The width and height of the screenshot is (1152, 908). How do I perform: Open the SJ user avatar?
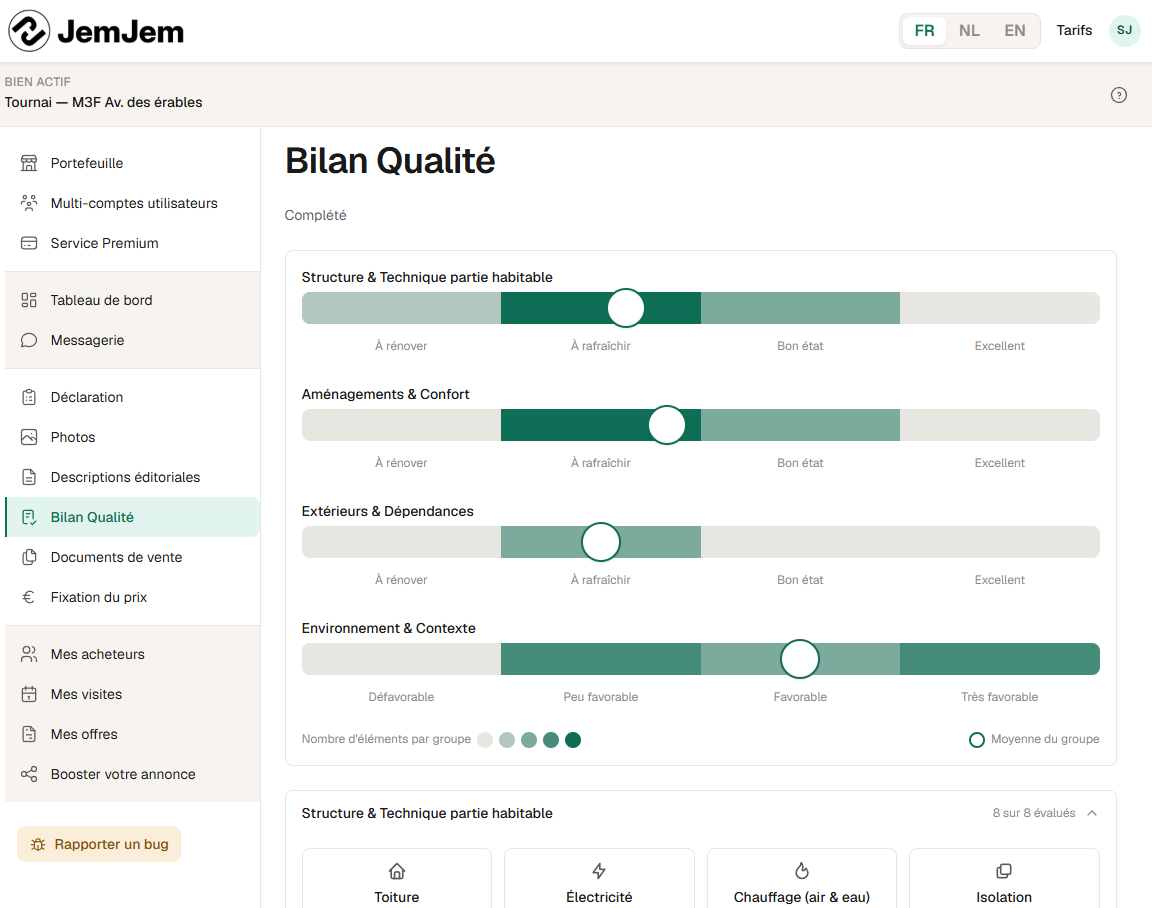1124,30
